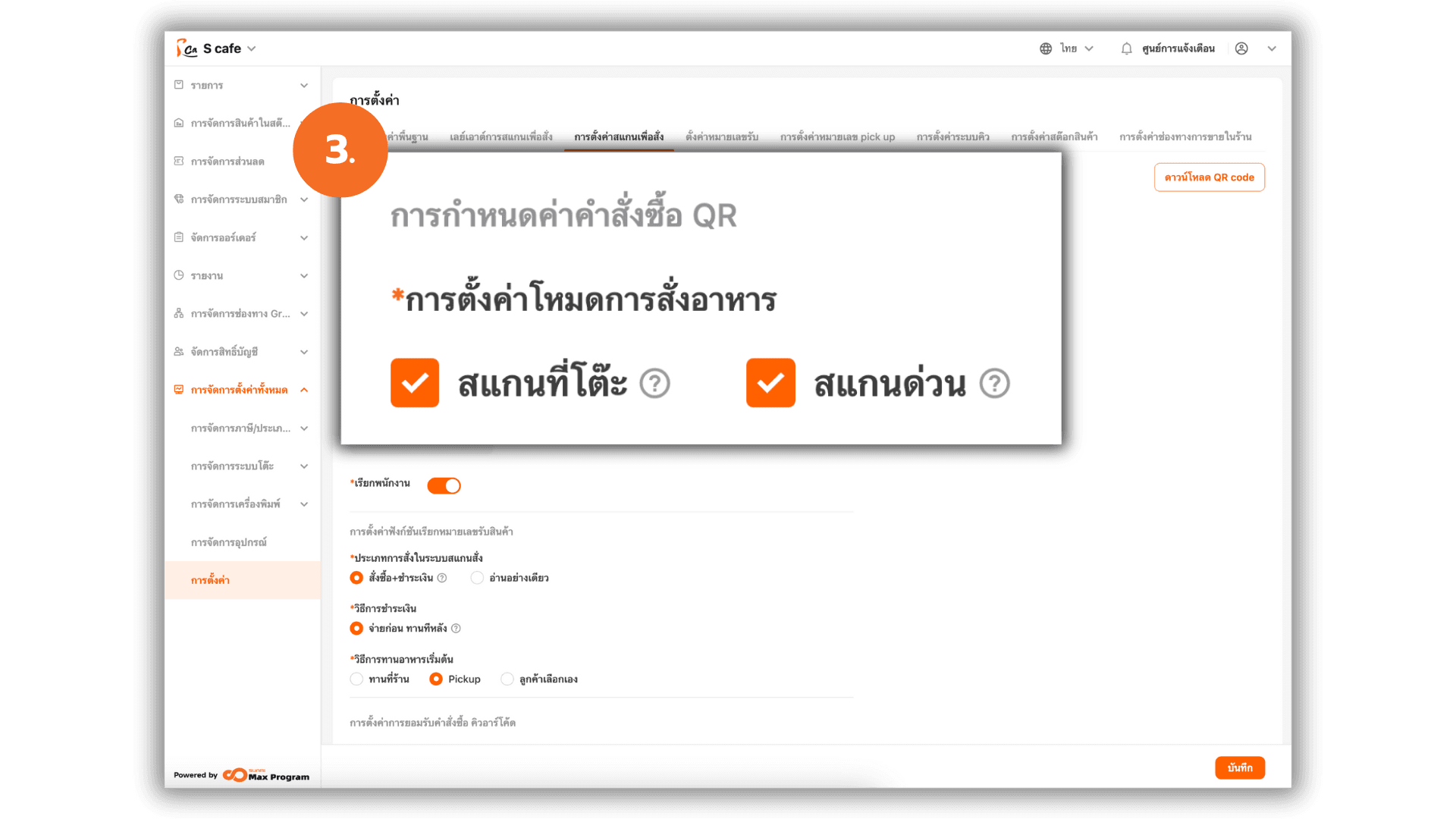The image size is (1456, 819).
Task: Open the ตั้งค่าหมายเลขรับ tab
Action: pyautogui.click(x=722, y=136)
